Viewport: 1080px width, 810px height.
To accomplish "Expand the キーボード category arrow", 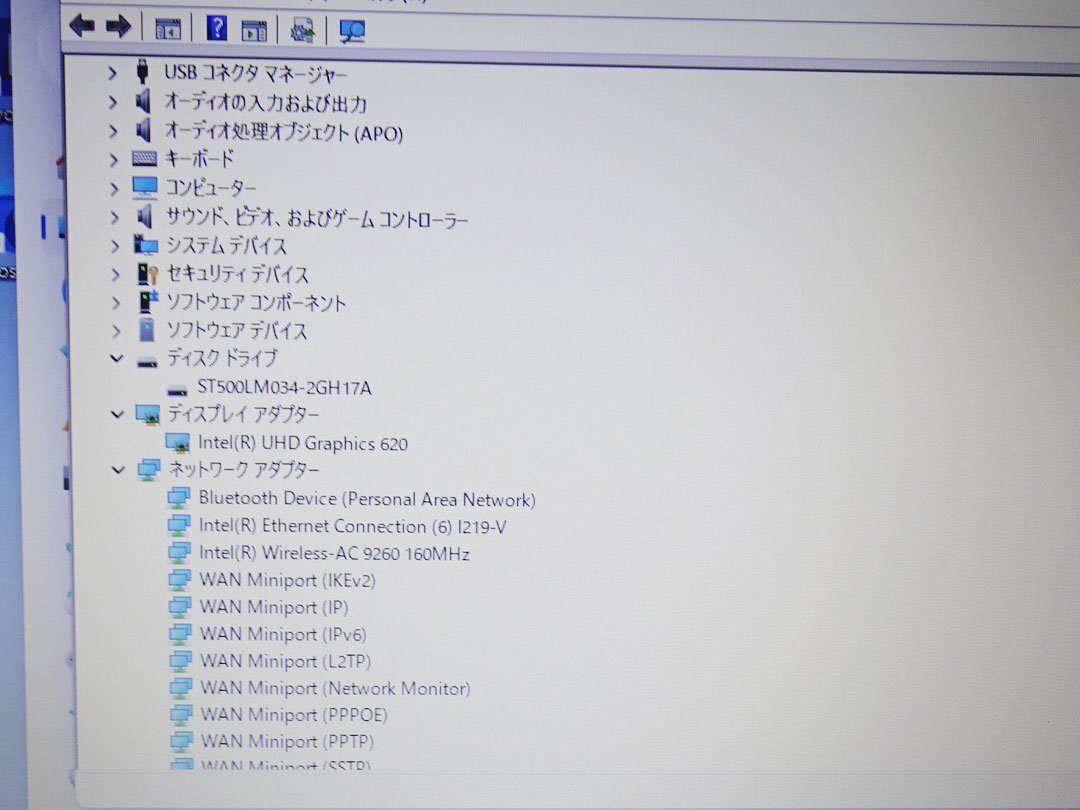I will (x=114, y=160).
